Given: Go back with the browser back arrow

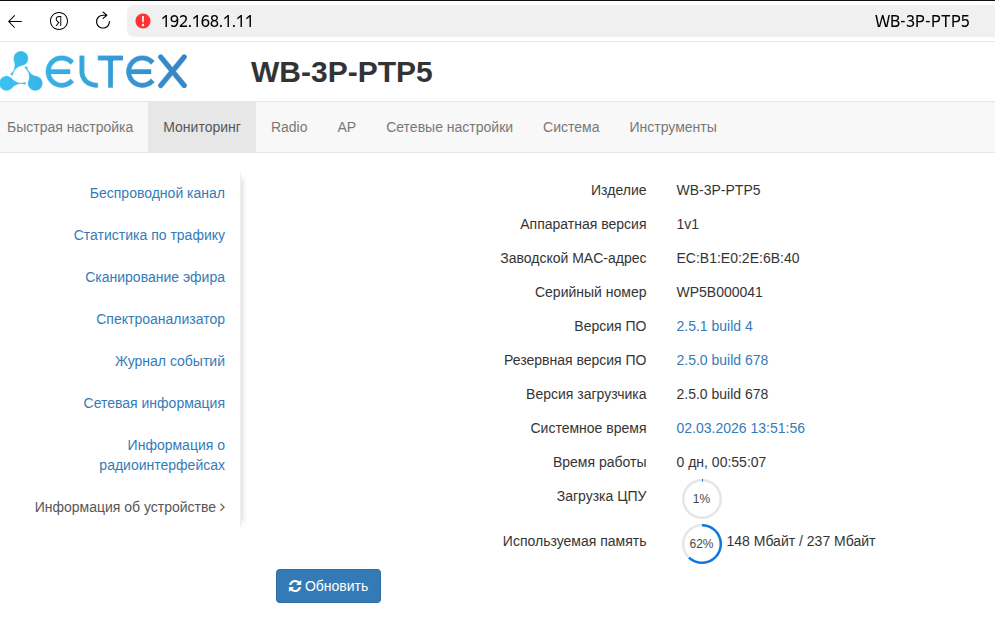Looking at the screenshot, I should (x=15, y=21).
